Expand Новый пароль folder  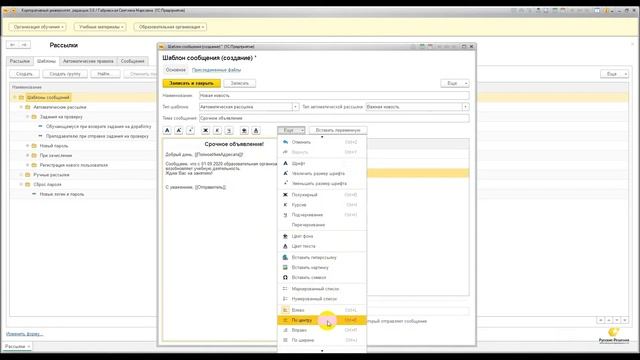(x=28, y=146)
